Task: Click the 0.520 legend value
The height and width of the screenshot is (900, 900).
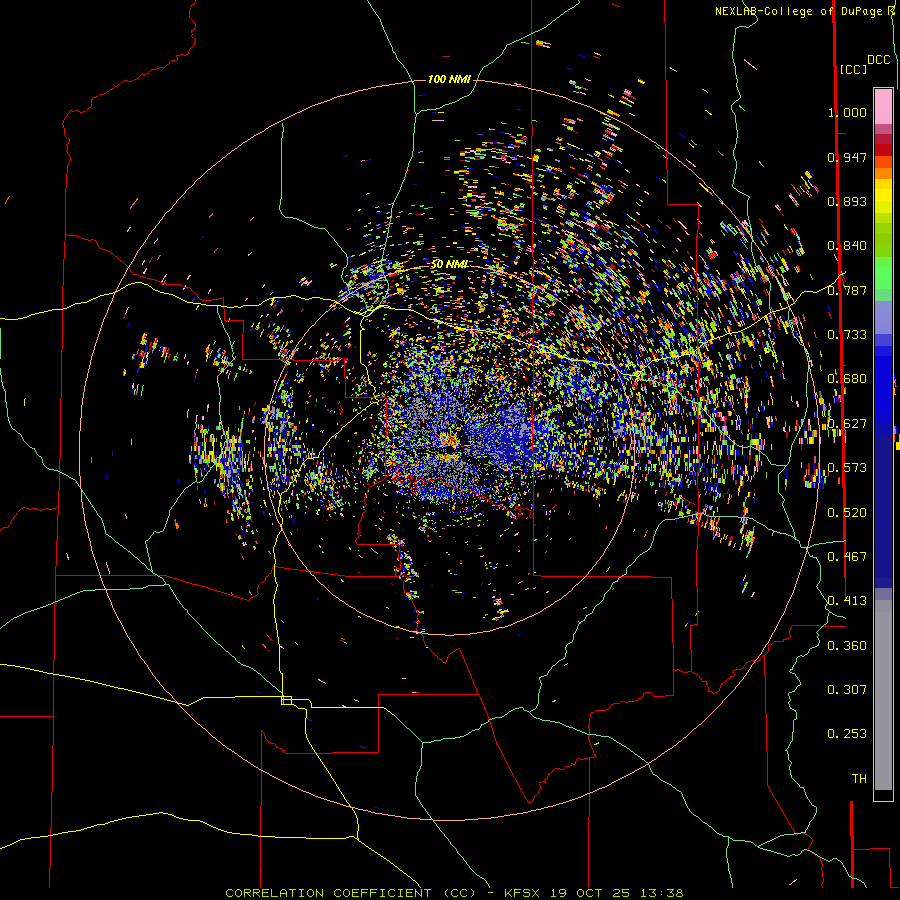Action: [847, 513]
